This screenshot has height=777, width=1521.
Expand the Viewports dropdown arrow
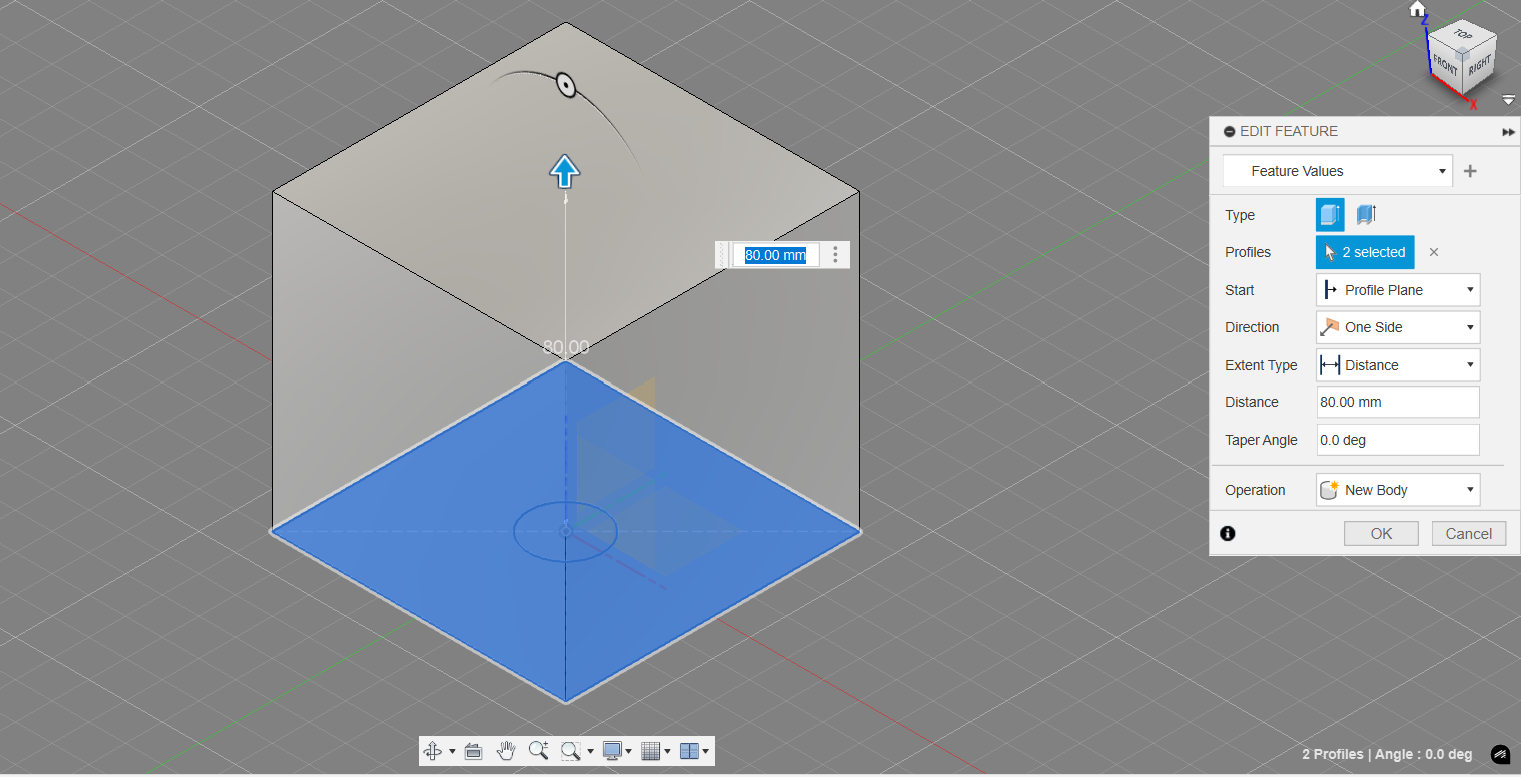coord(706,751)
